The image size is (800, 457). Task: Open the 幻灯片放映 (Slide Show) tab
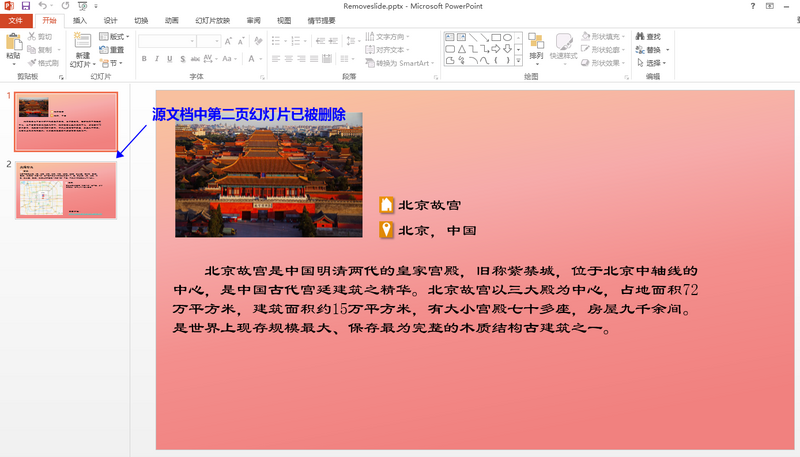point(212,20)
